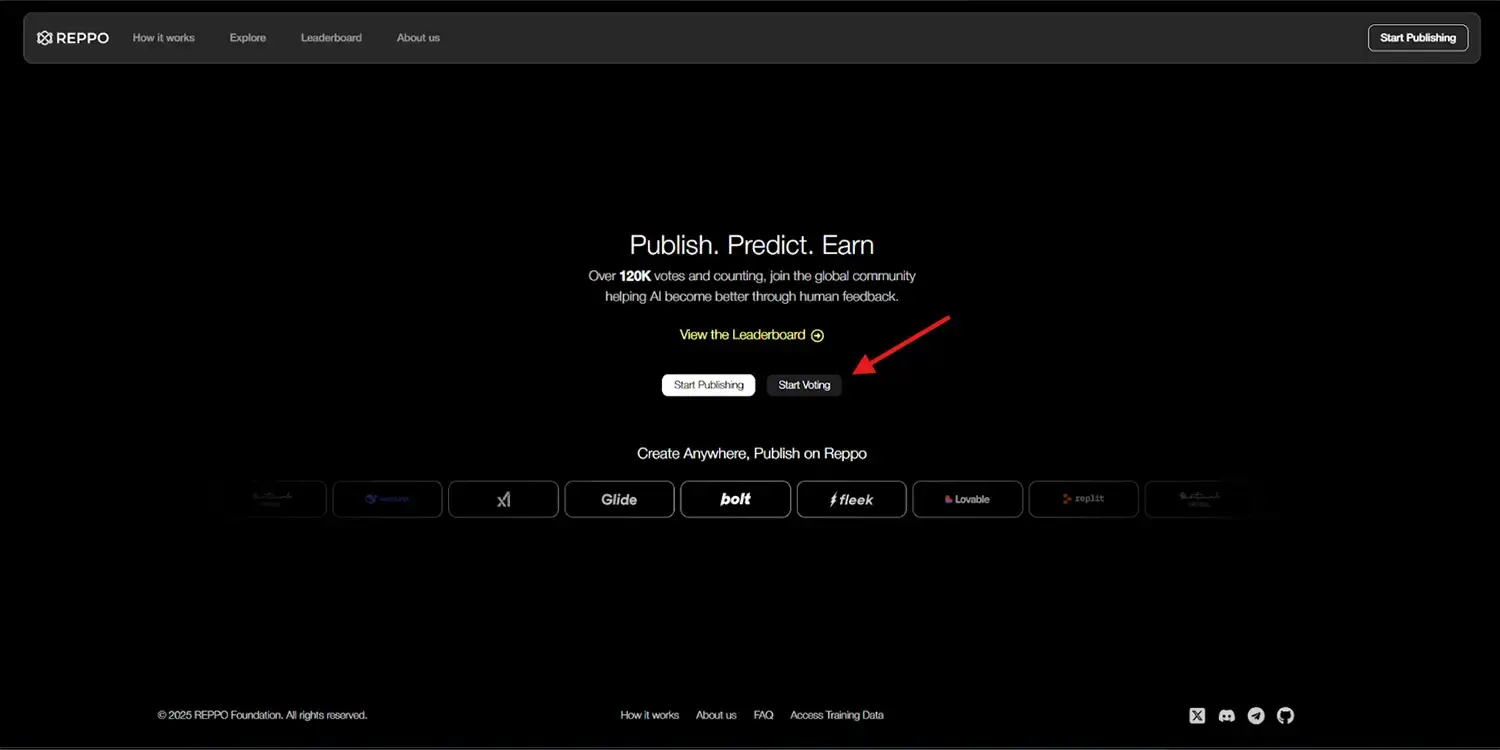Screen dimensions: 1500x750
Task: Open the Glide logo card
Action: coord(619,499)
